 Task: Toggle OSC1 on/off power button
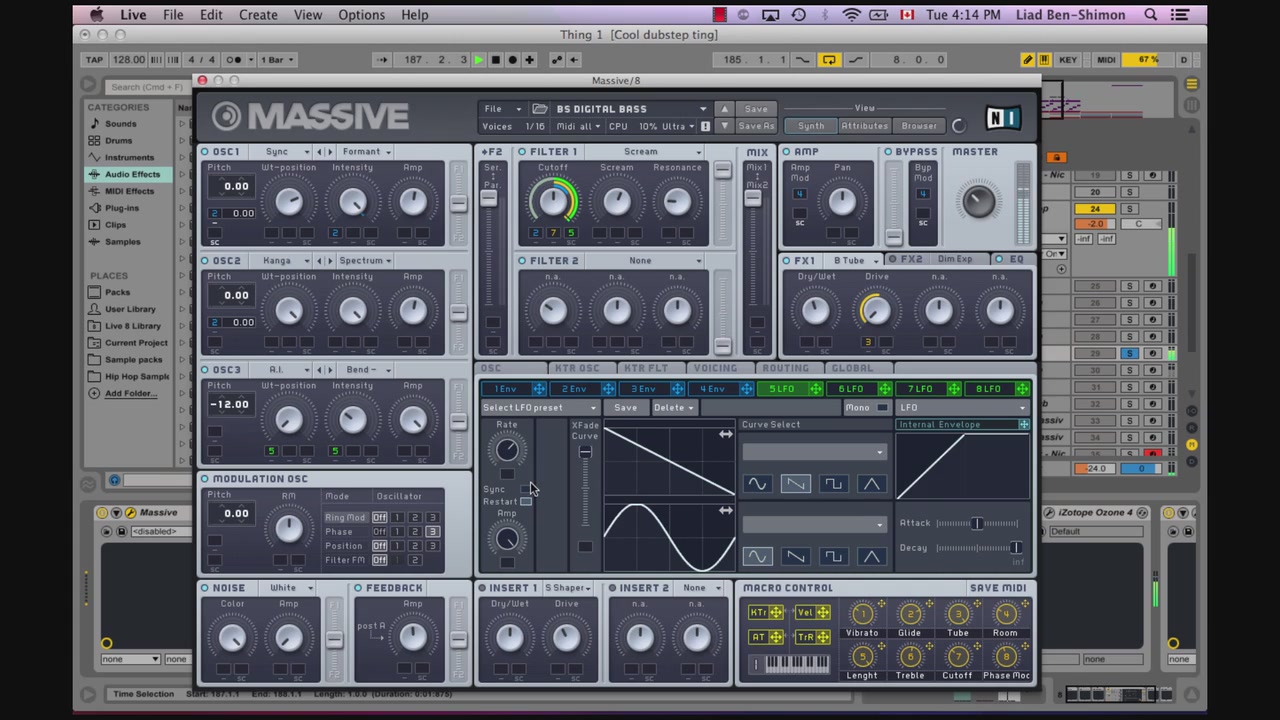(205, 152)
